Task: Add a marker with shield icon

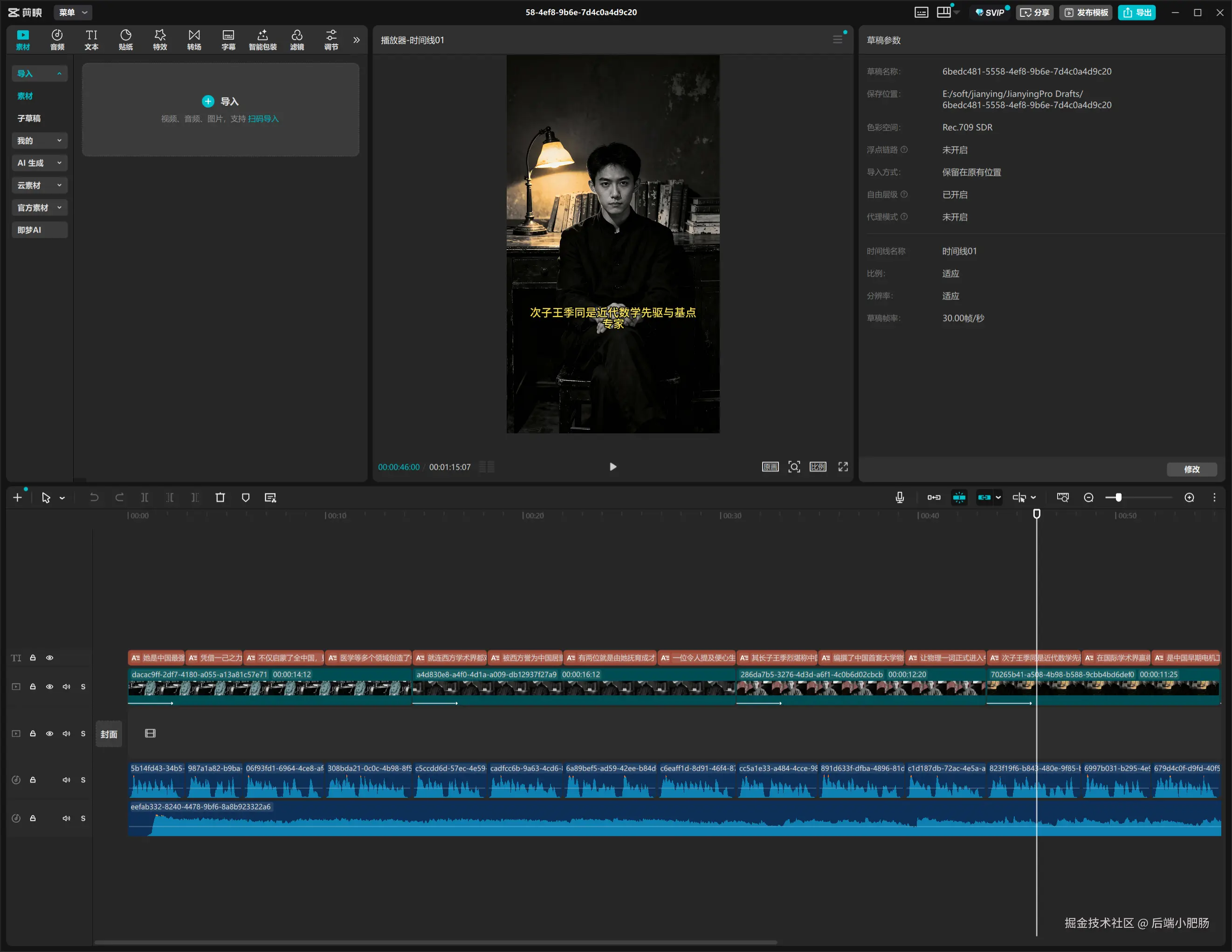Action: pyautogui.click(x=245, y=497)
